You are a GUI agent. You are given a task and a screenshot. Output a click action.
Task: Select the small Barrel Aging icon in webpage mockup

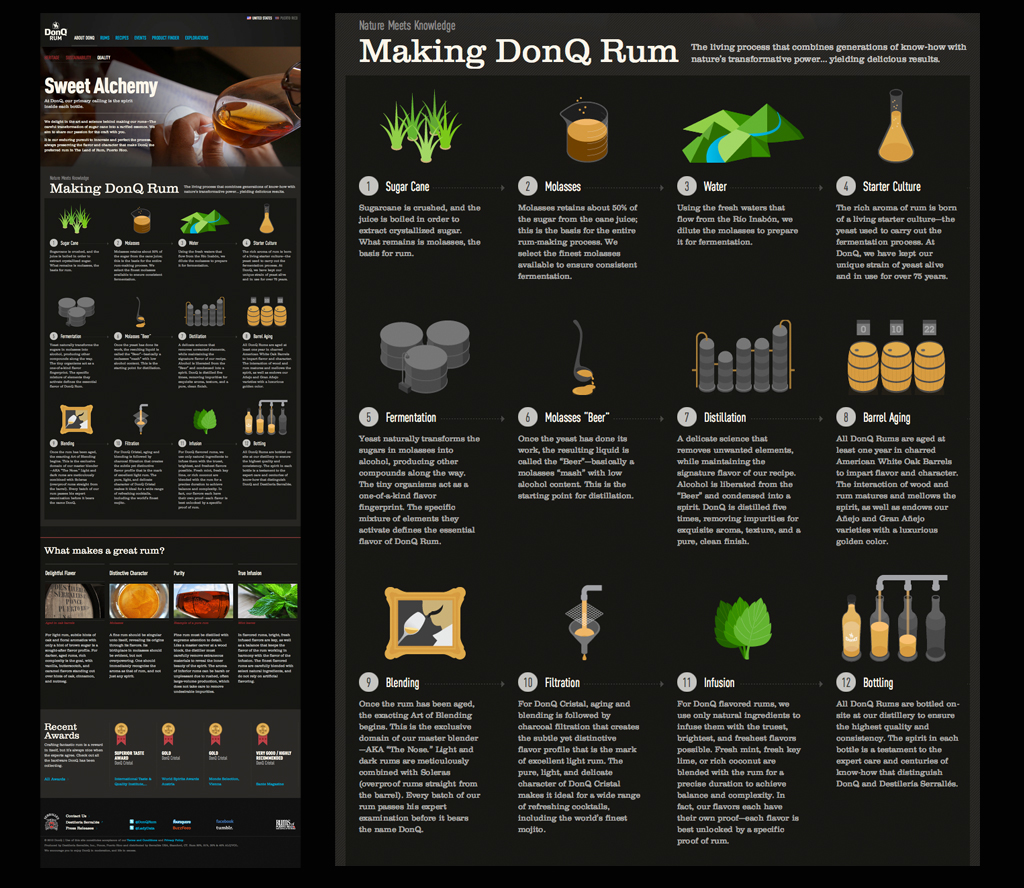pyautogui.click(x=266, y=311)
